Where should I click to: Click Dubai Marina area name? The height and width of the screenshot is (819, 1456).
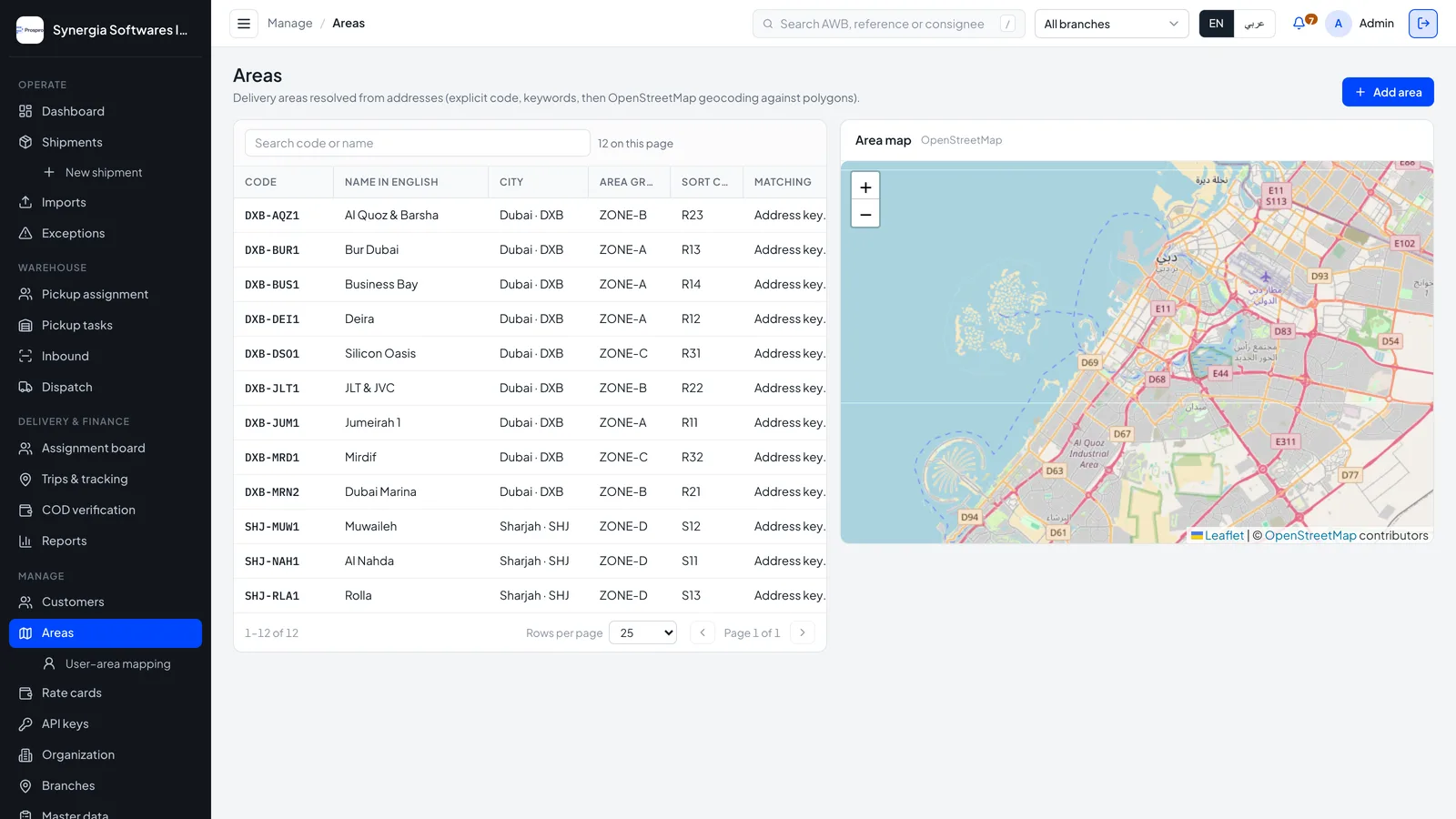[380, 492]
